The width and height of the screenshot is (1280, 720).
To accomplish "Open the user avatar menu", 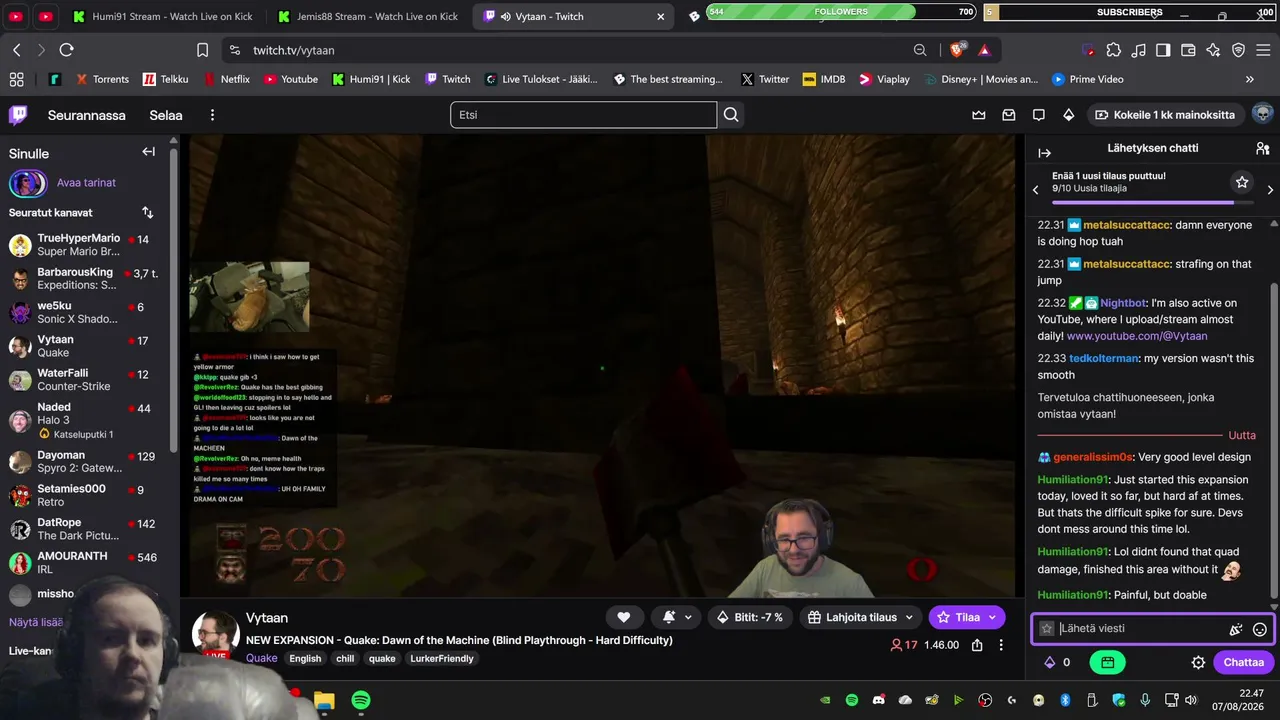I will pyautogui.click(x=1262, y=114).
